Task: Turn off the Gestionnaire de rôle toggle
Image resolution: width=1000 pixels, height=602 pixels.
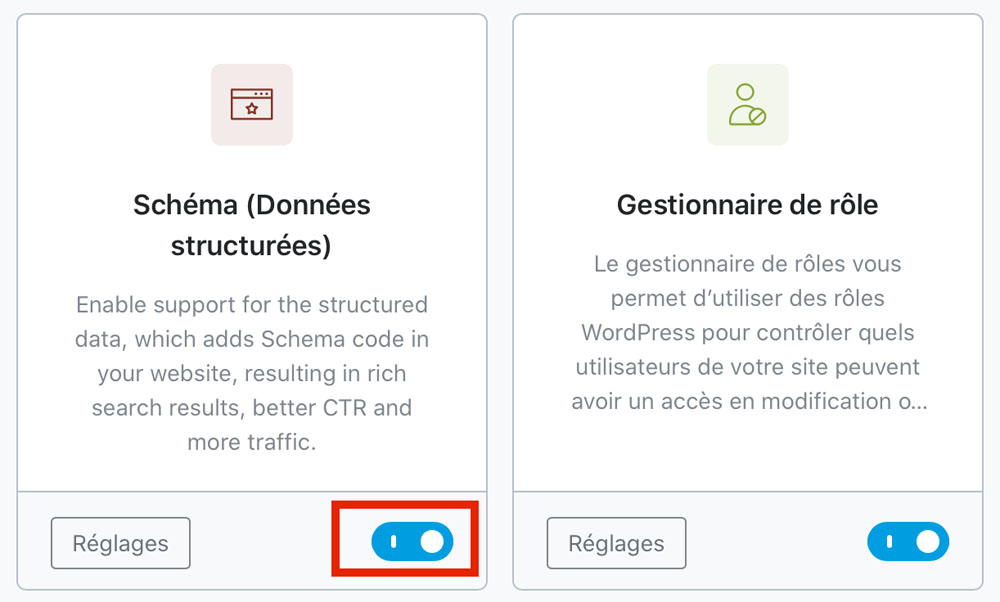Action: coord(908,541)
